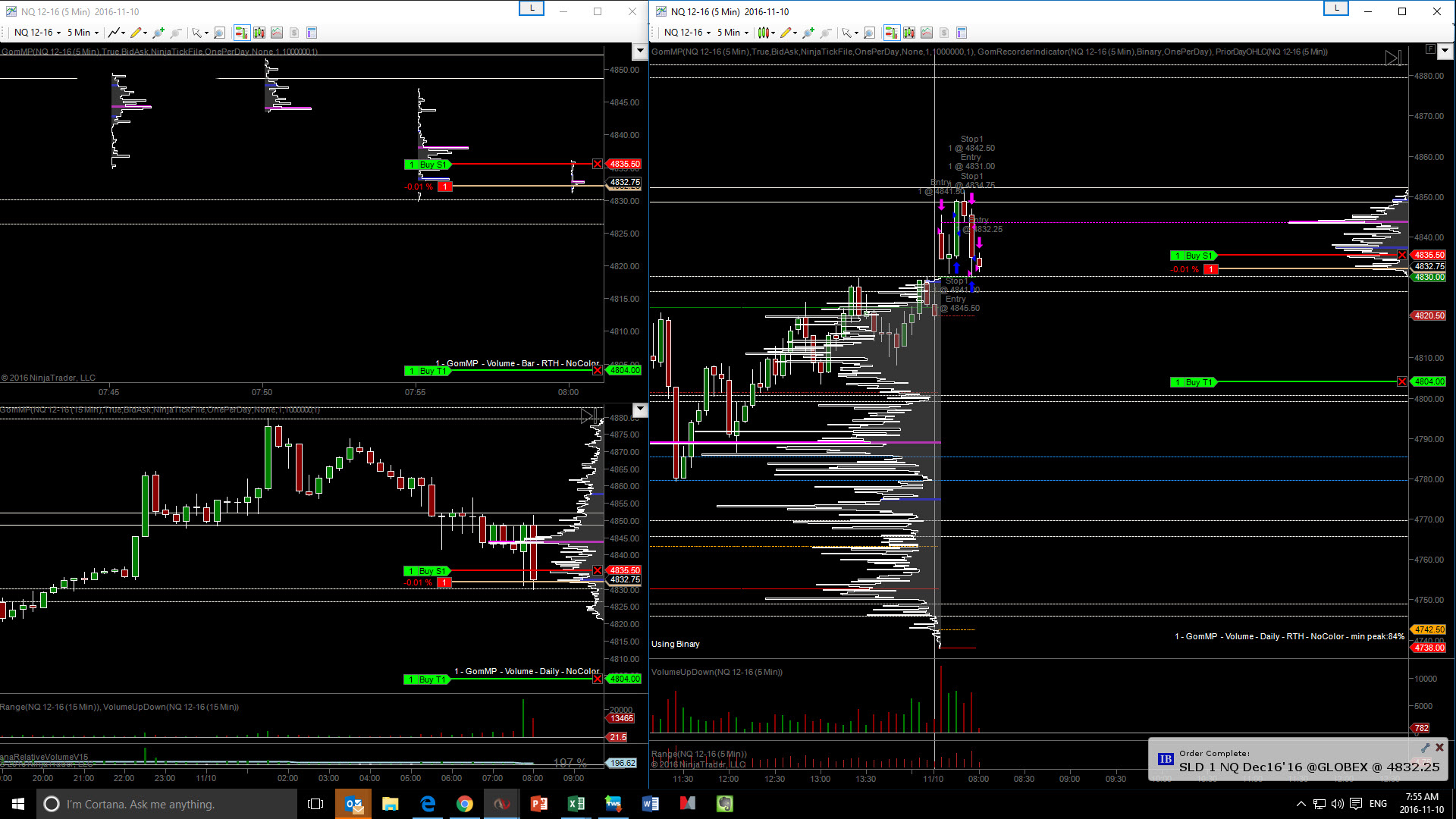The width and height of the screenshot is (1456, 819).
Task: Open action center notifications icon in tray
Action: pyautogui.click(x=1356, y=804)
